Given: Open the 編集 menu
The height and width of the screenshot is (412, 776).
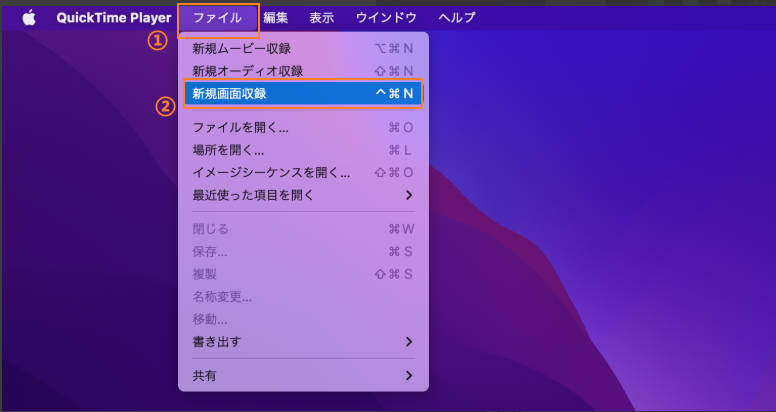Looking at the screenshot, I should click(x=276, y=18).
